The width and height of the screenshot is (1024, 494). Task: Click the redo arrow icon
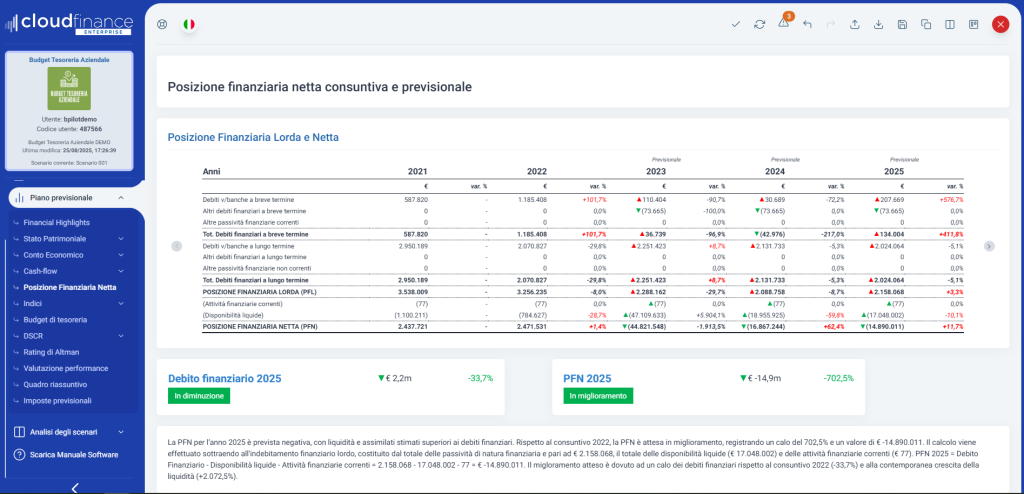831,24
